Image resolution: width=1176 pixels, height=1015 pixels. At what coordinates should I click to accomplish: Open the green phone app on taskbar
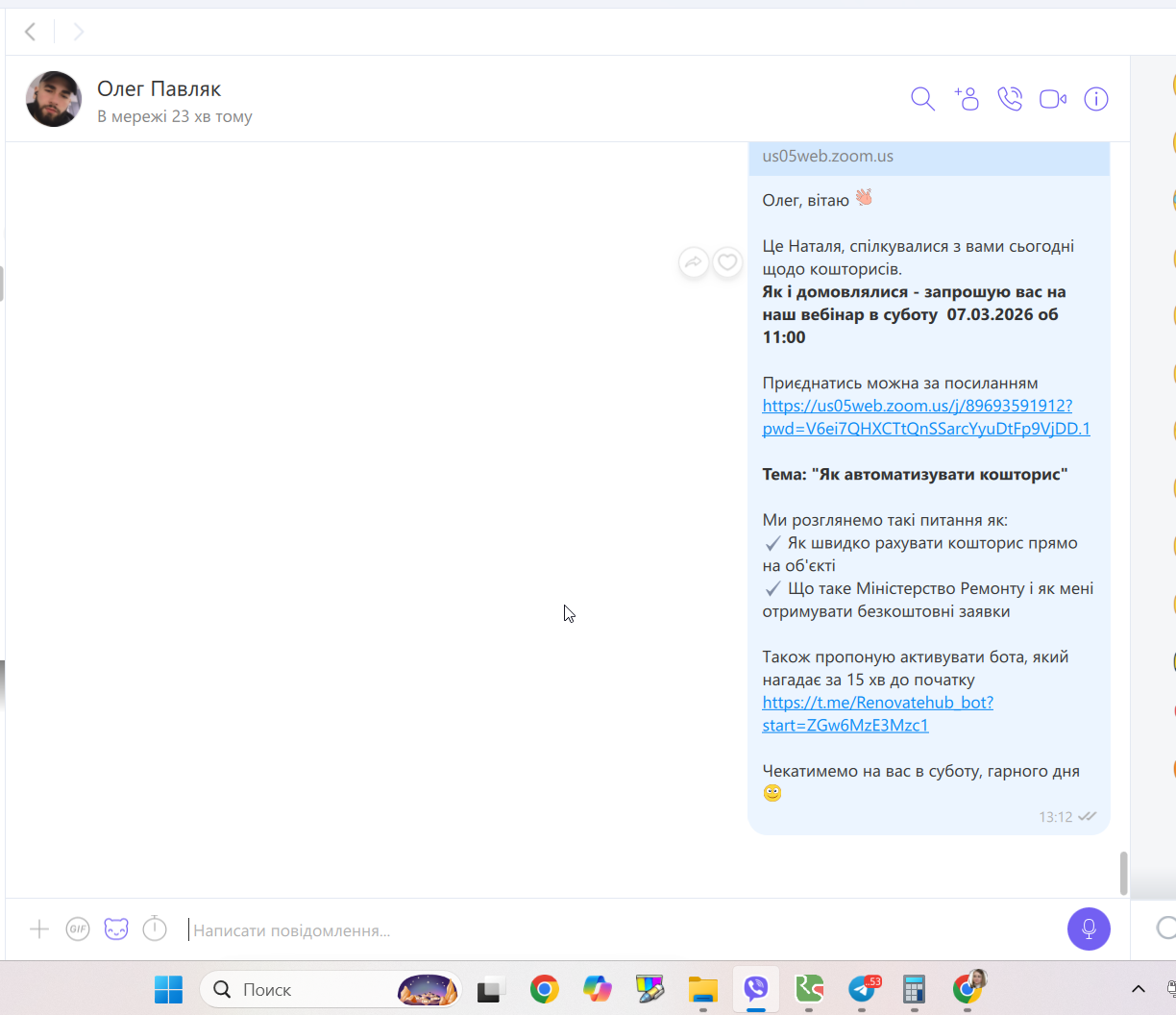pos(809,989)
